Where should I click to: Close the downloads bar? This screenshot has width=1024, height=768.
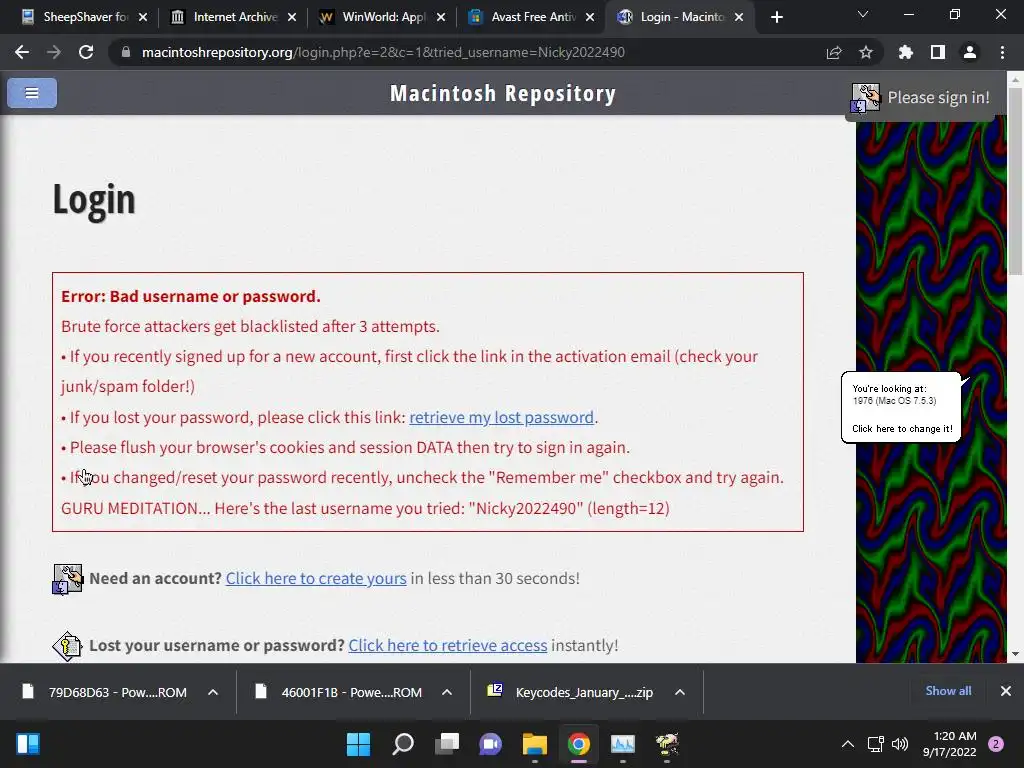pos(1006,691)
